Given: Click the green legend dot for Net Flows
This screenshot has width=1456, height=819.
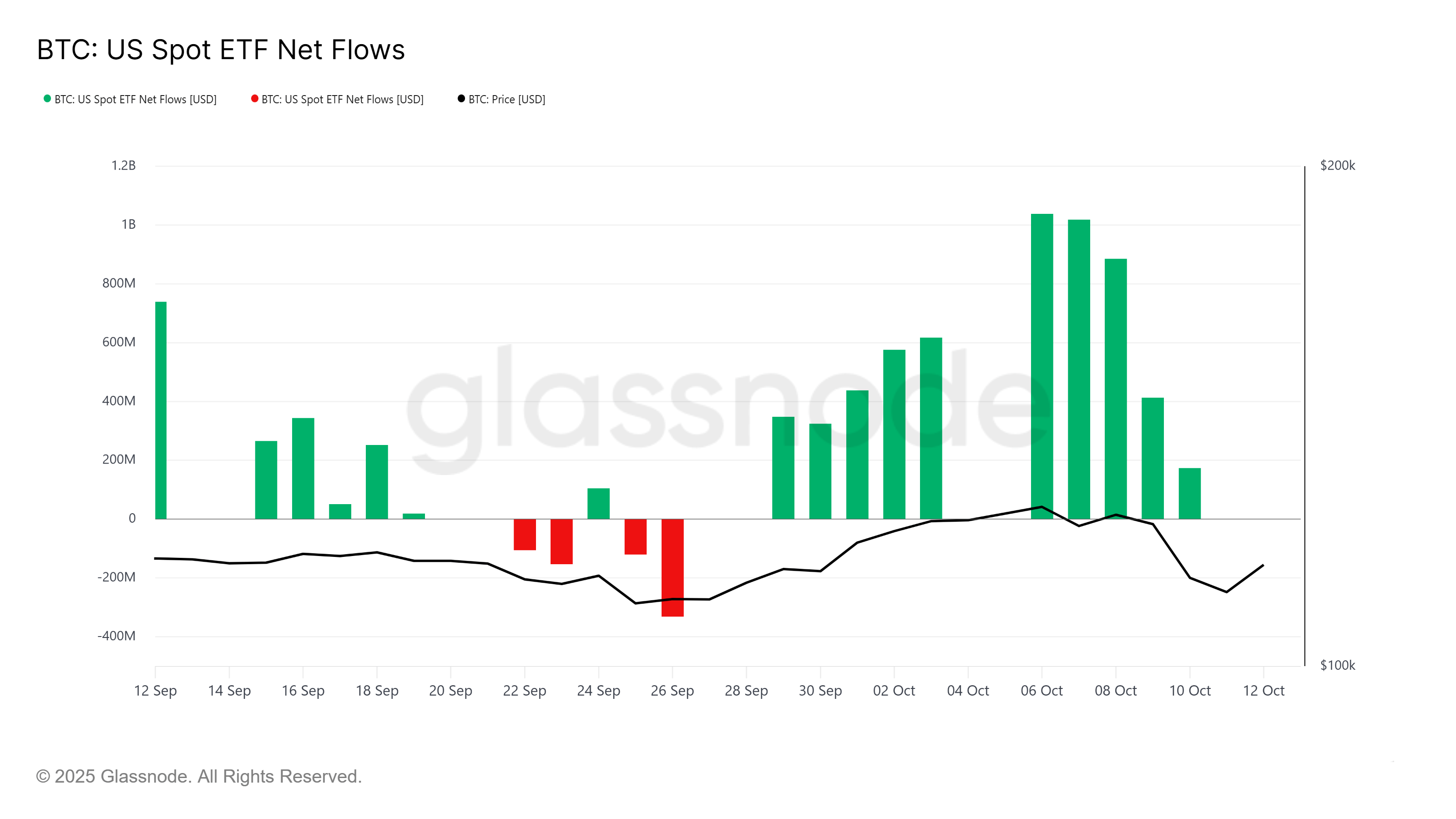Looking at the screenshot, I should (x=47, y=99).
